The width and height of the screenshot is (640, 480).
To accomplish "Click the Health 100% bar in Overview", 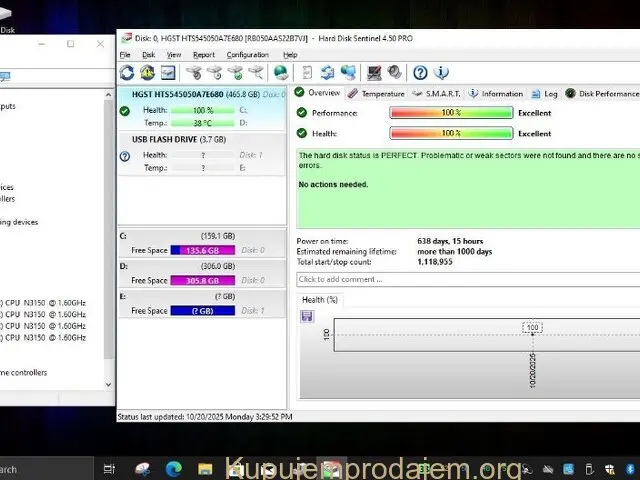I will pos(450,133).
